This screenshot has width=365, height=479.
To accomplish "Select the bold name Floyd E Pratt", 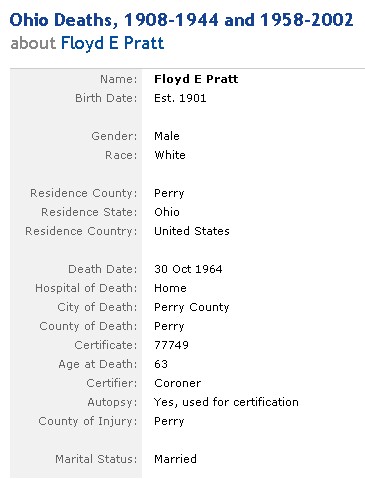I will [x=196, y=79].
